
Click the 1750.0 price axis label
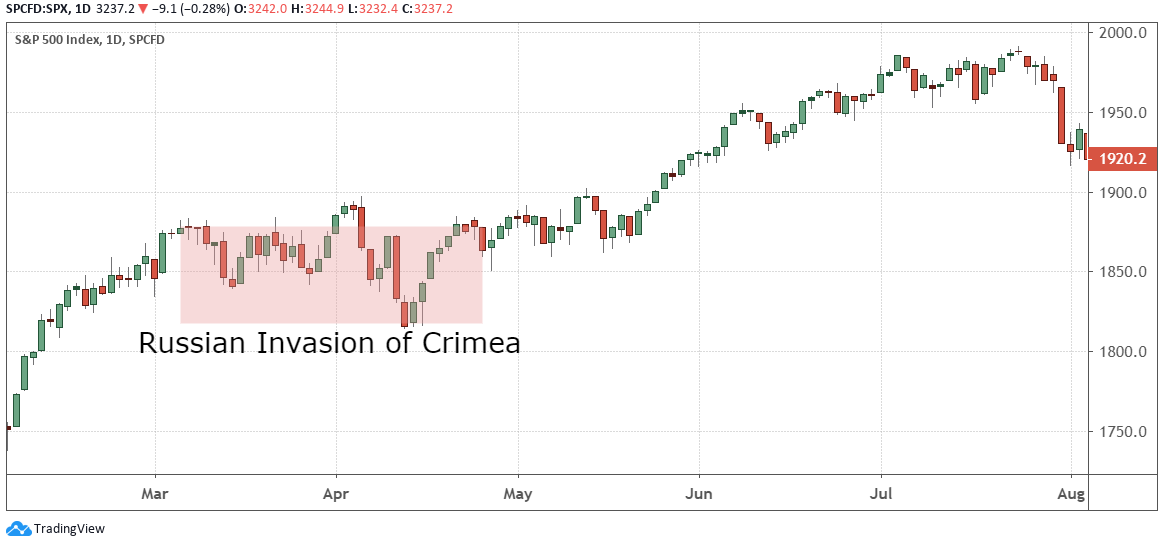point(1122,432)
